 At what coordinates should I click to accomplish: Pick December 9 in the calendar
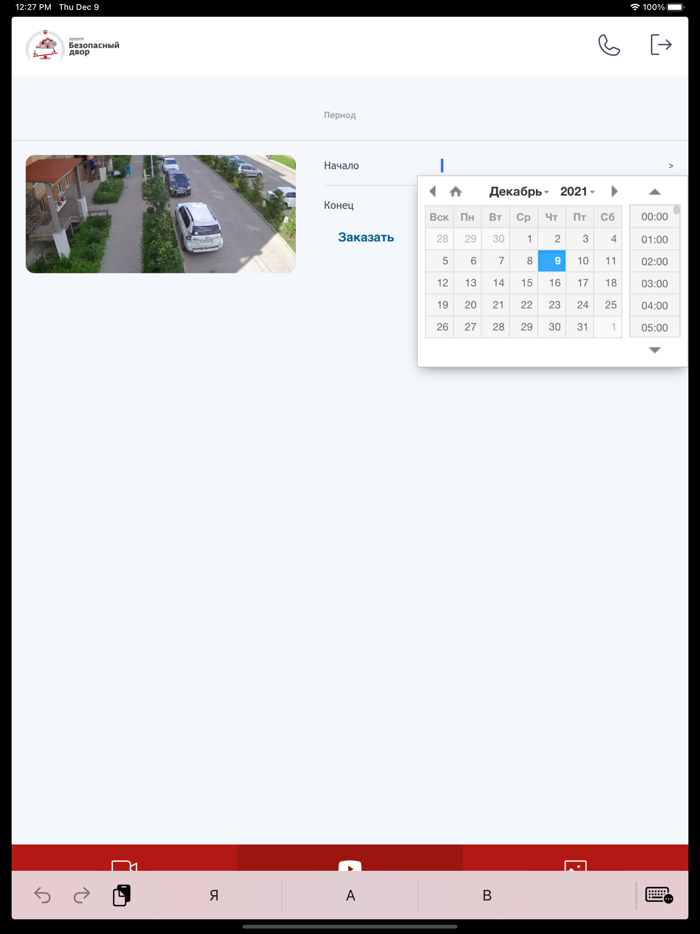click(x=552, y=261)
